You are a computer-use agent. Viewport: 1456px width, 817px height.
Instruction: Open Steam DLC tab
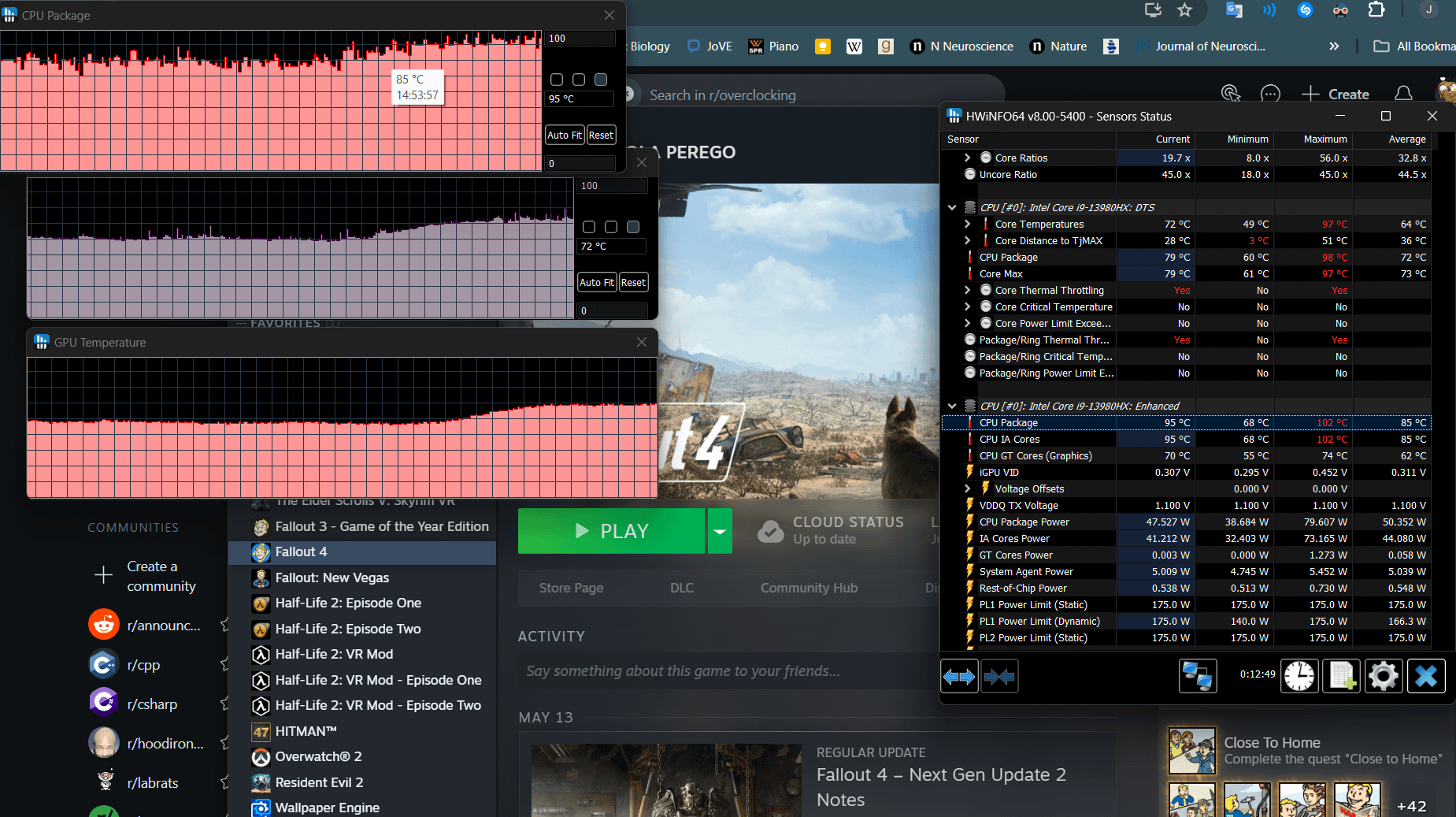pos(682,588)
